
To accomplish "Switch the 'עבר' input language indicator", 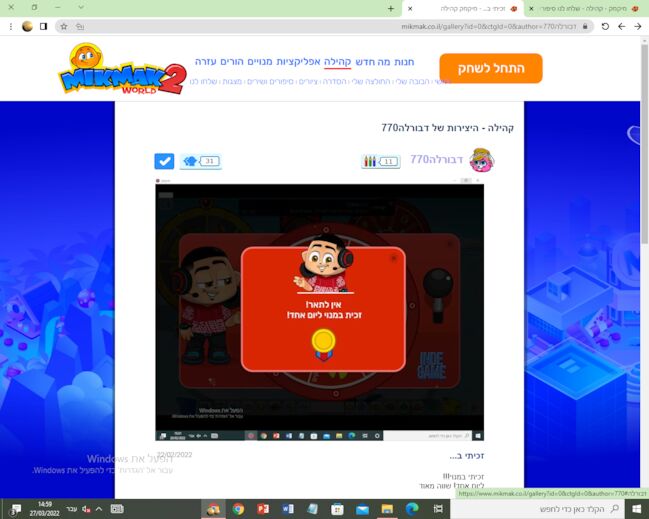I will 72,509.
